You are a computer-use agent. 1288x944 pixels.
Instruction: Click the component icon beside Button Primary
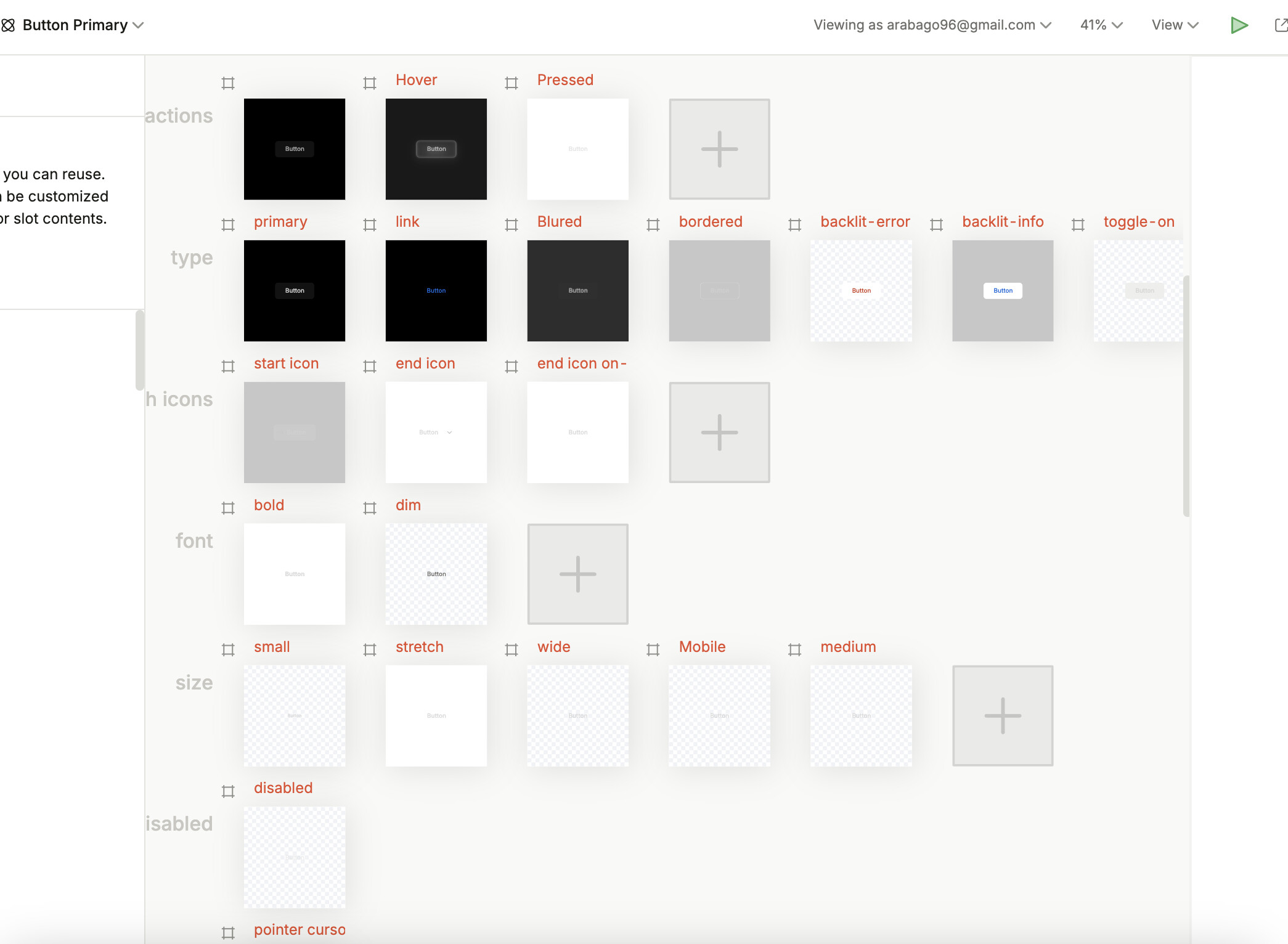8,25
